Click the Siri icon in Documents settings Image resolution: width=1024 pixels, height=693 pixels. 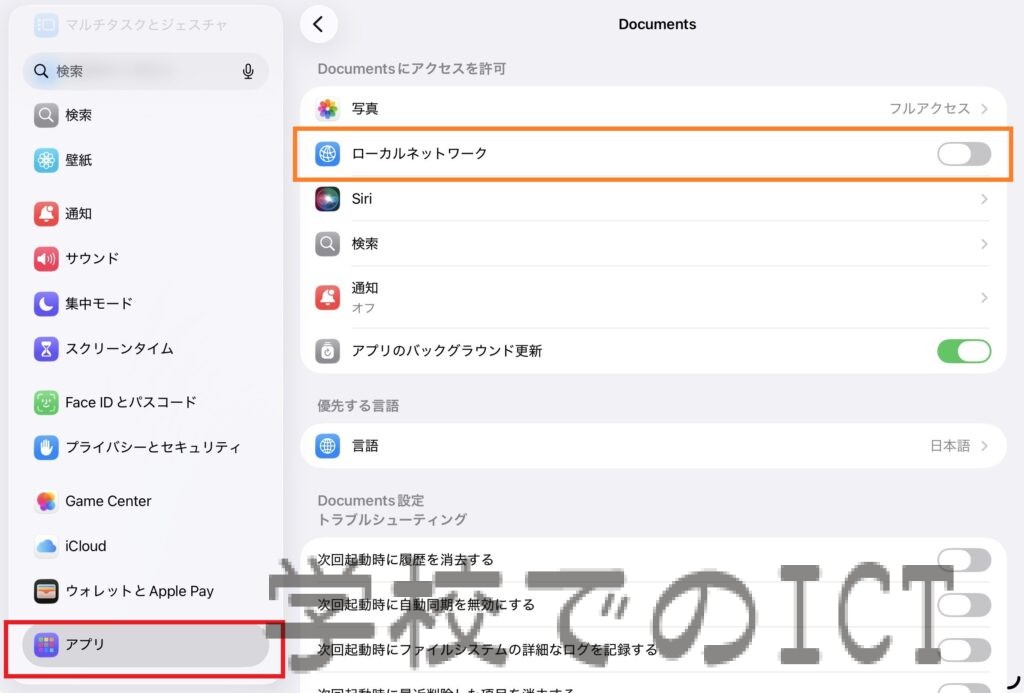tap(328, 199)
